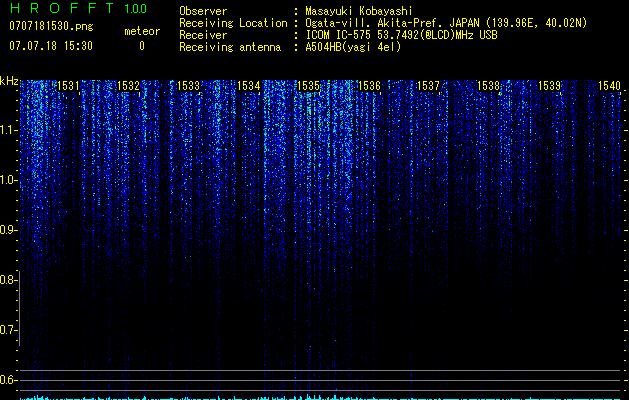Click the Receiver label
The height and width of the screenshot is (400, 629).
click(203, 35)
